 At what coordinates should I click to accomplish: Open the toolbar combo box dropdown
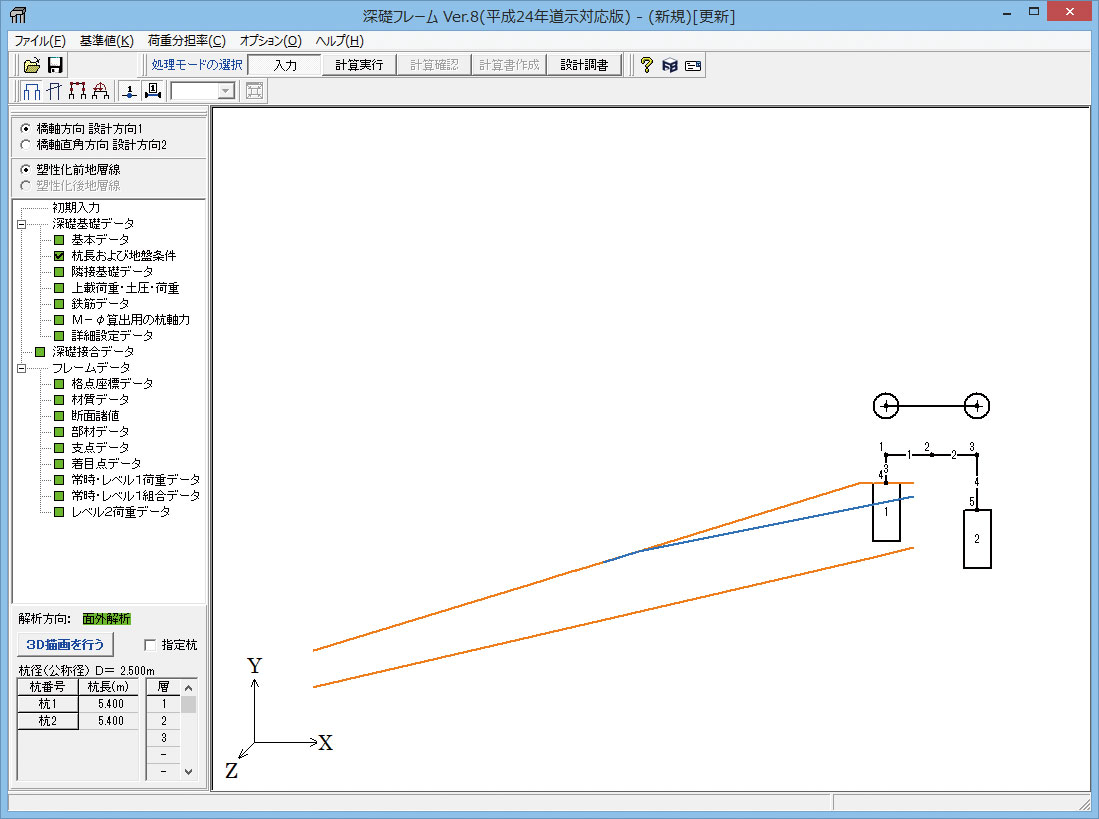[225, 91]
